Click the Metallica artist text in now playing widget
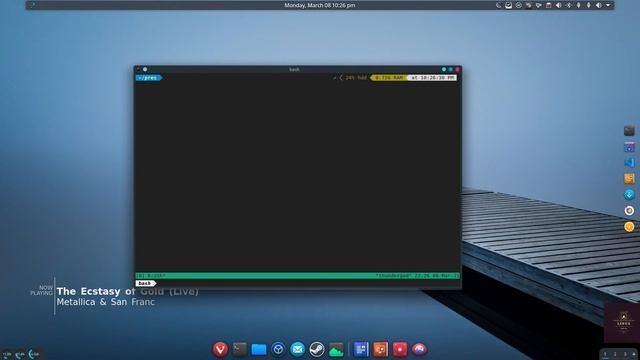Image resolution: width=640 pixels, height=360 pixels. coord(106,302)
